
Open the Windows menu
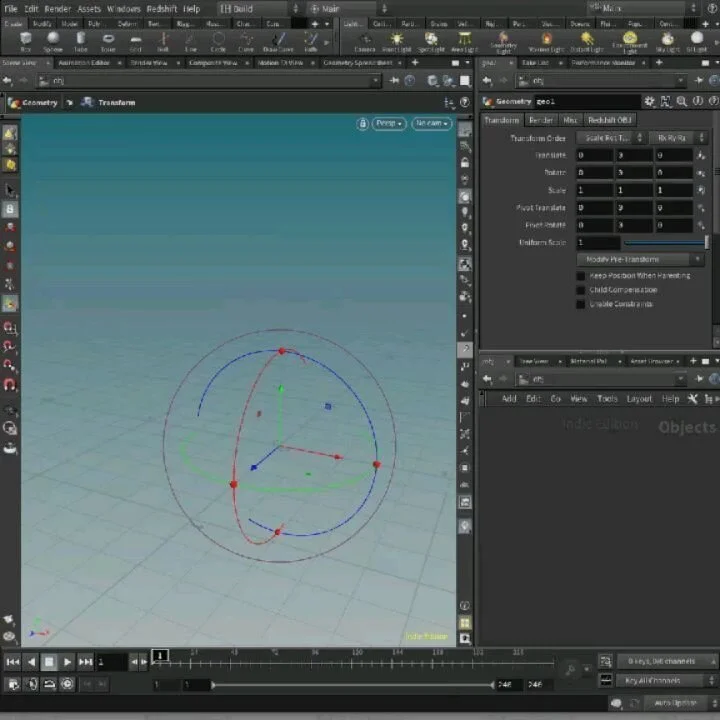point(124,9)
